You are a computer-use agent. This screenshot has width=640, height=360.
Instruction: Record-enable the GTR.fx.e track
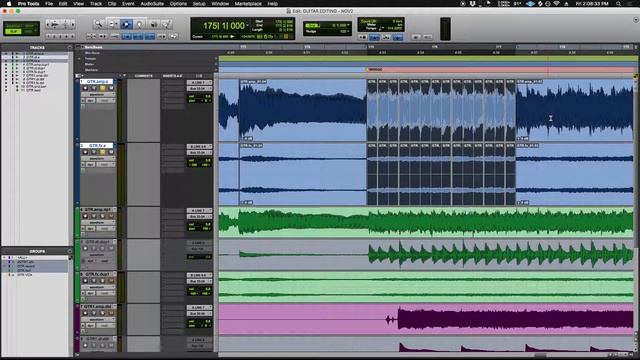pyautogui.click(x=85, y=152)
